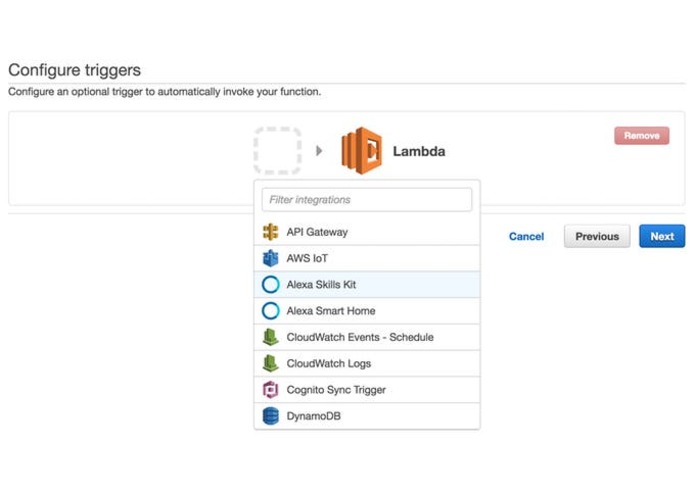Click the Alexa Skills Kit ring icon
Image resolution: width=695 pixels, height=494 pixels.
[x=270, y=284]
